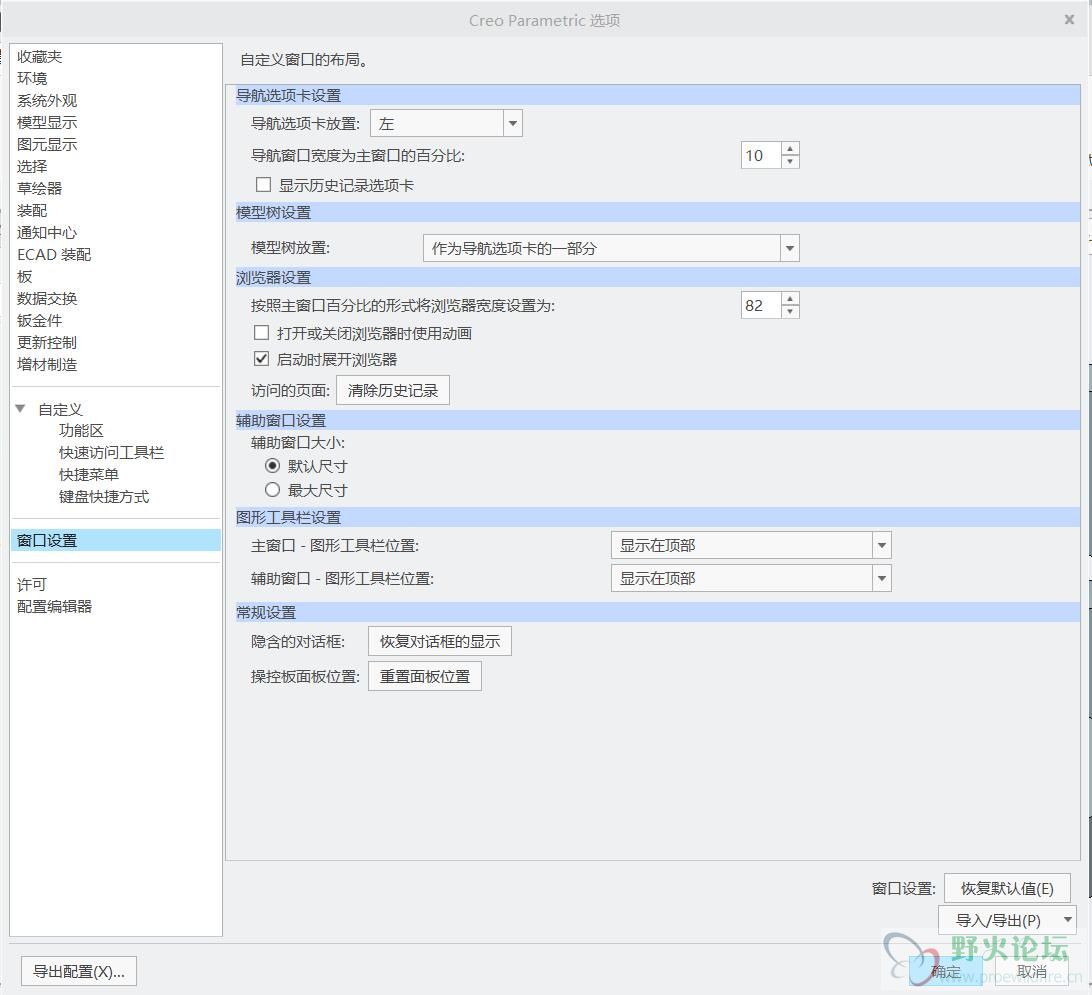This screenshot has width=1092, height=995.
Task: Select 钣金件 category
Action: 40,320
